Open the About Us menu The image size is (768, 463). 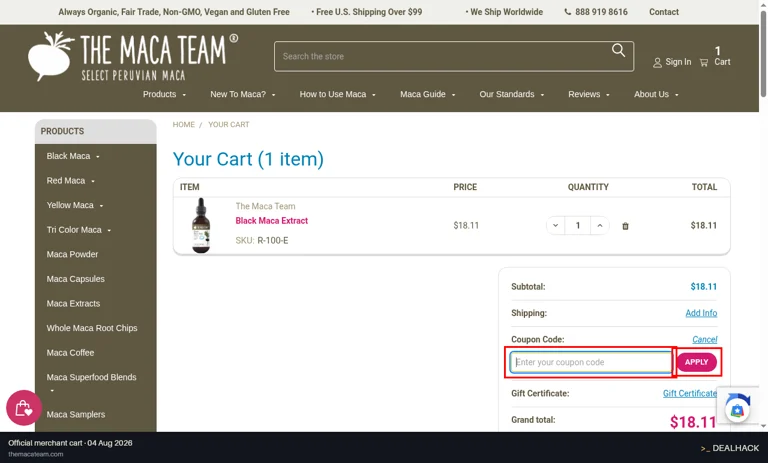(656, 94)
